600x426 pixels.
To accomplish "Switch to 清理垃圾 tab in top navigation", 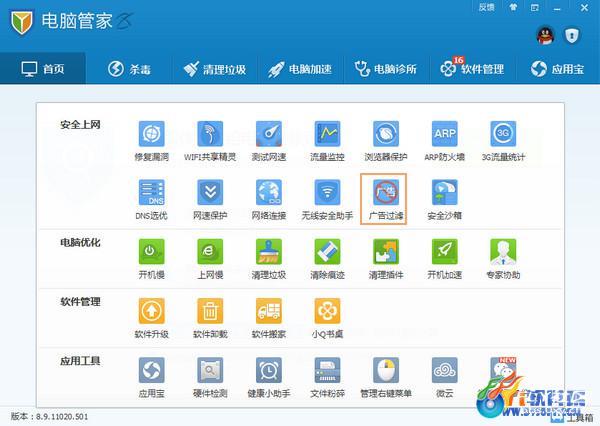I will pos(215,69).
